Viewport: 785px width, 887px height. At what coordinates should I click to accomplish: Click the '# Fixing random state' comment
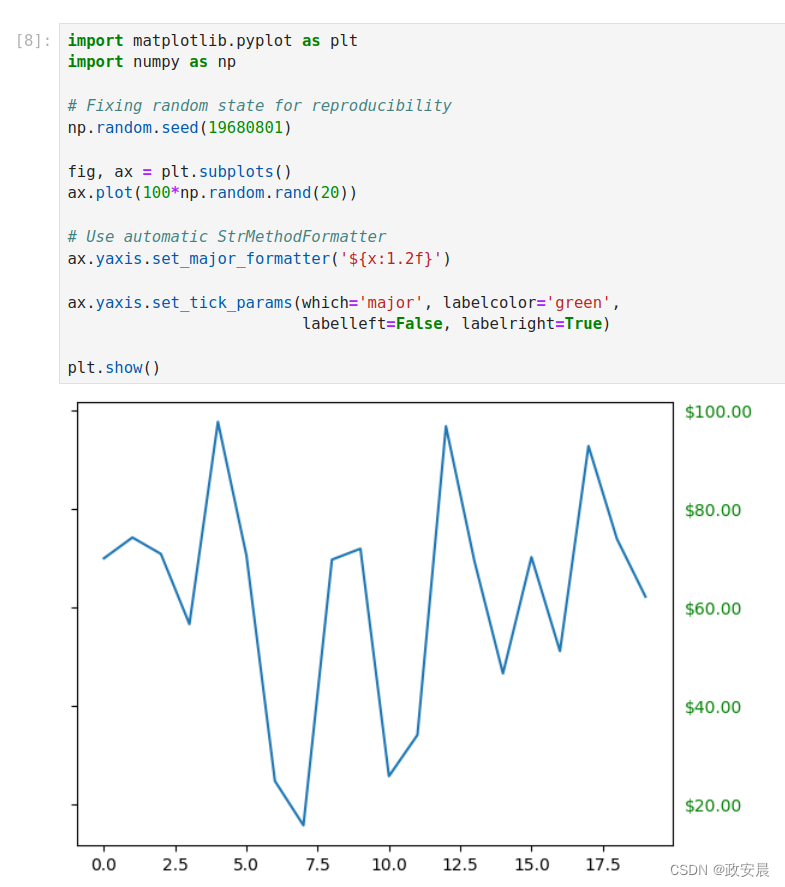260,106
